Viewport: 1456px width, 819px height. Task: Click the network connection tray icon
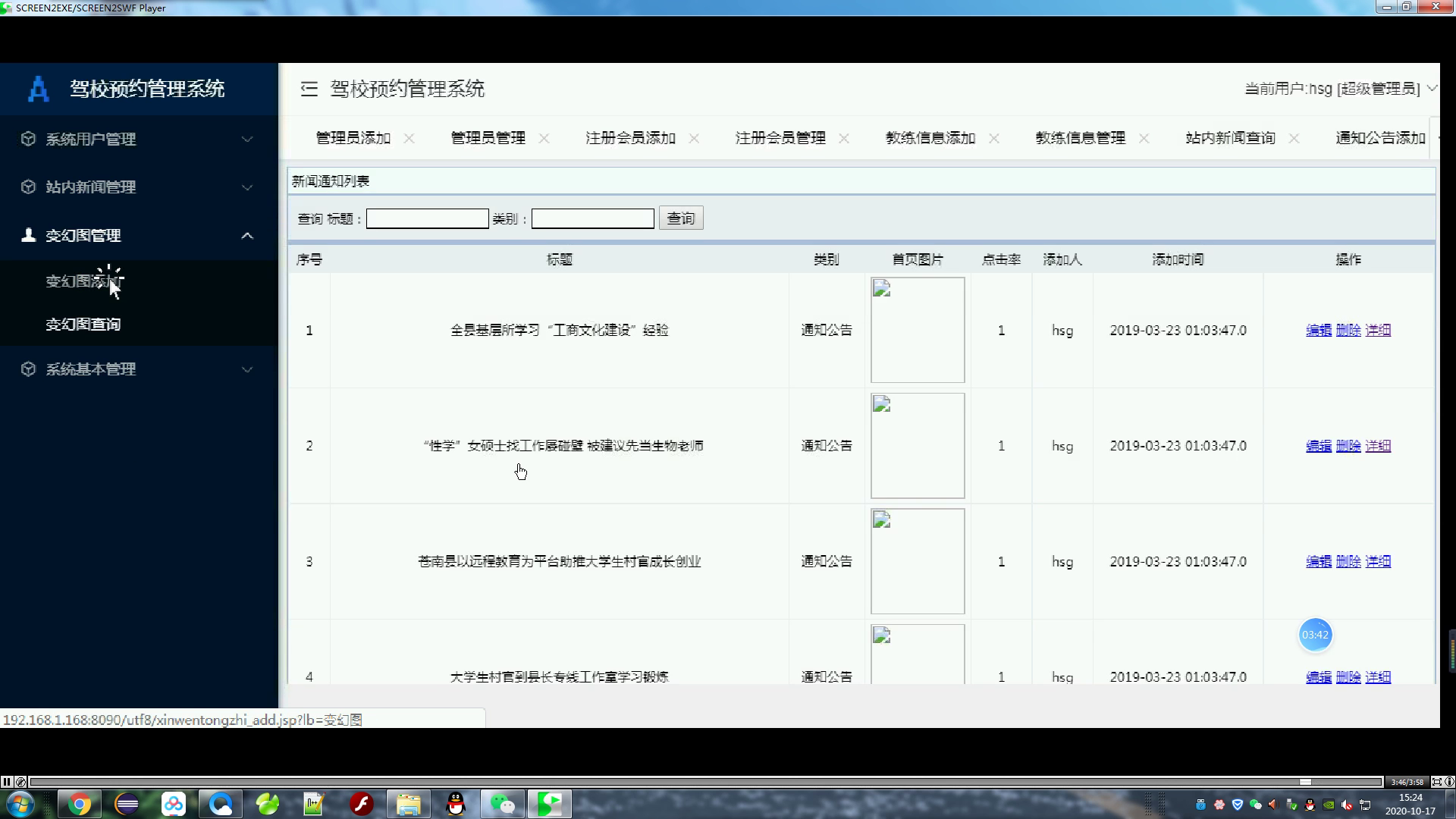click(x=1365, y=805)
